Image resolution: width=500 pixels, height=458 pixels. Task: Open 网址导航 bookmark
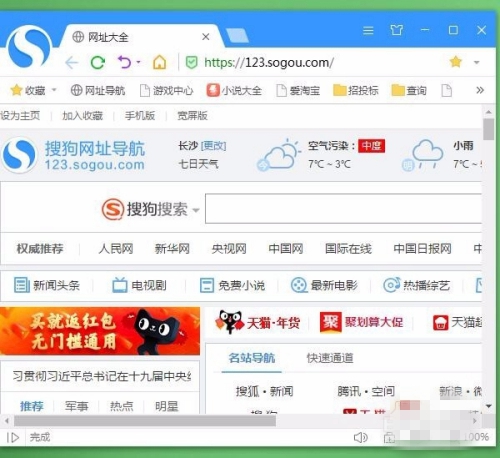[x=98, y=90]
